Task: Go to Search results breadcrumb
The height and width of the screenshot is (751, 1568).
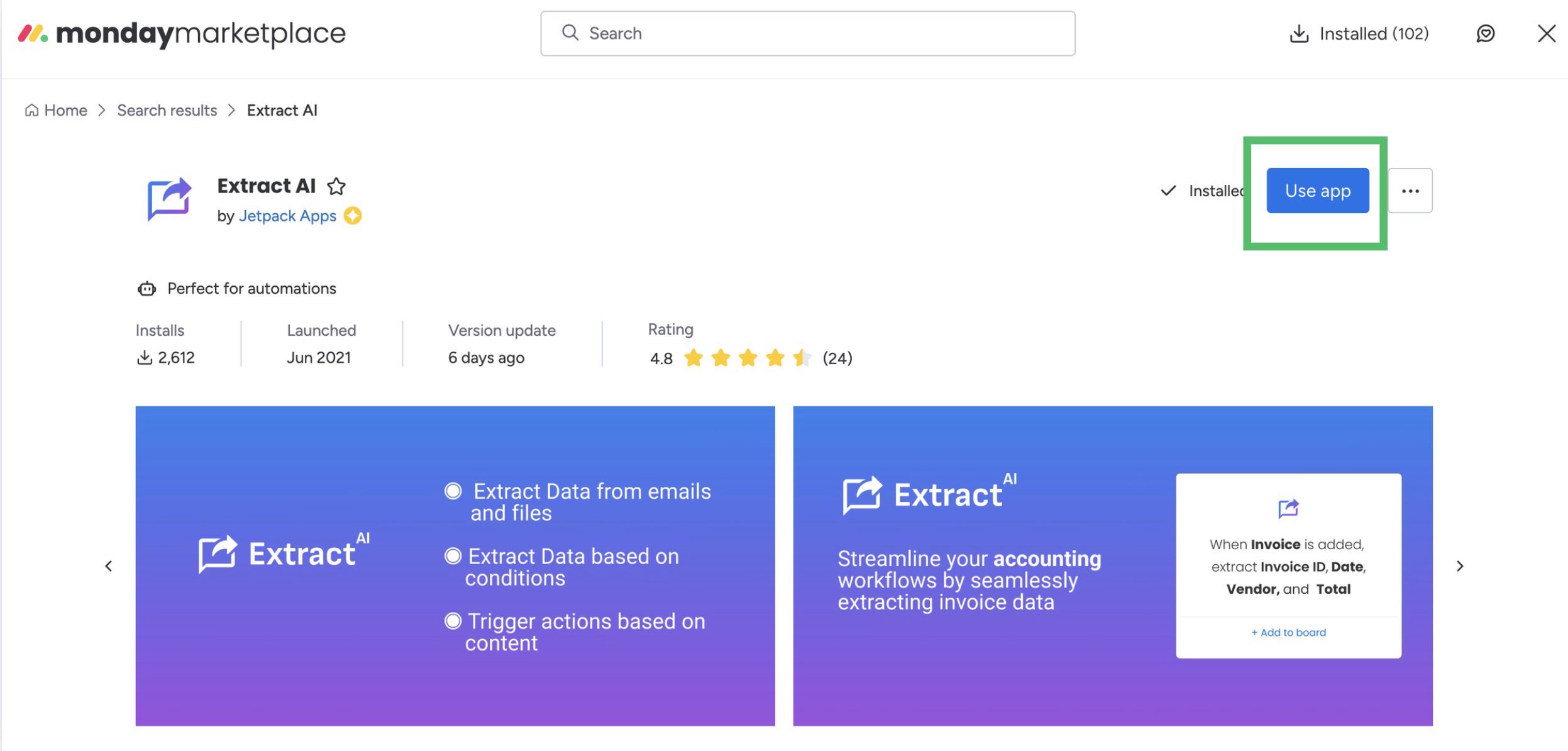Action: pos(167,111)
